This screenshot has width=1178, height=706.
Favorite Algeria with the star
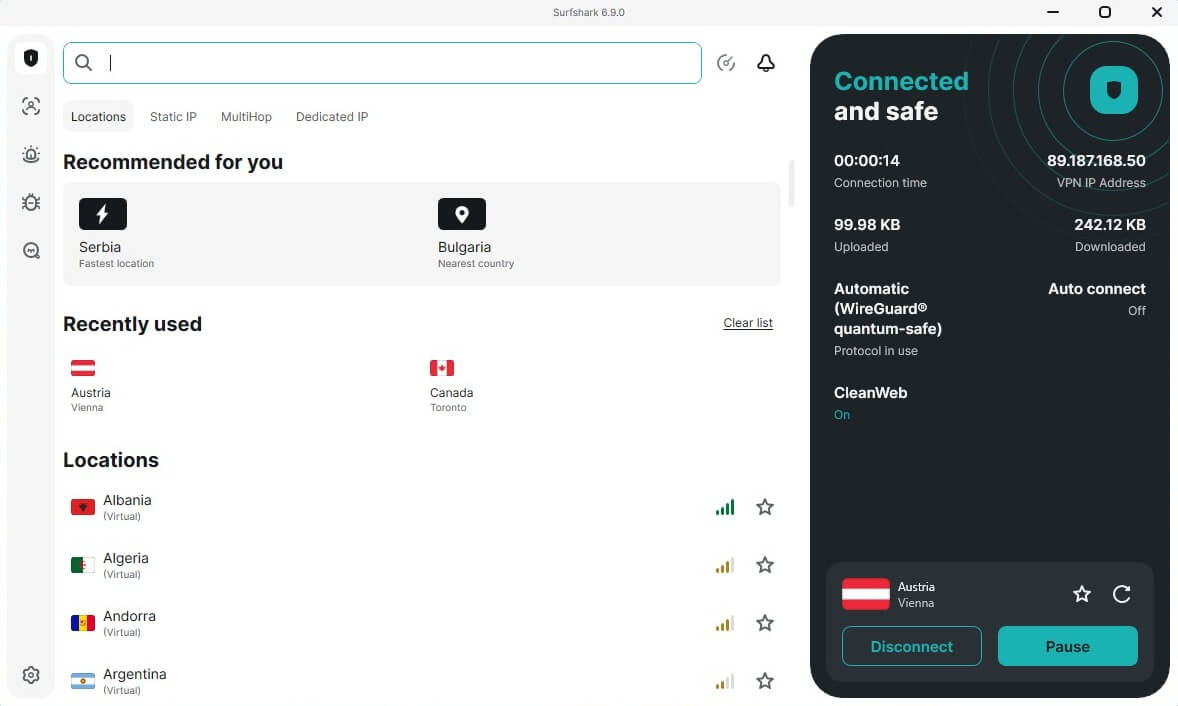(765, 565)
